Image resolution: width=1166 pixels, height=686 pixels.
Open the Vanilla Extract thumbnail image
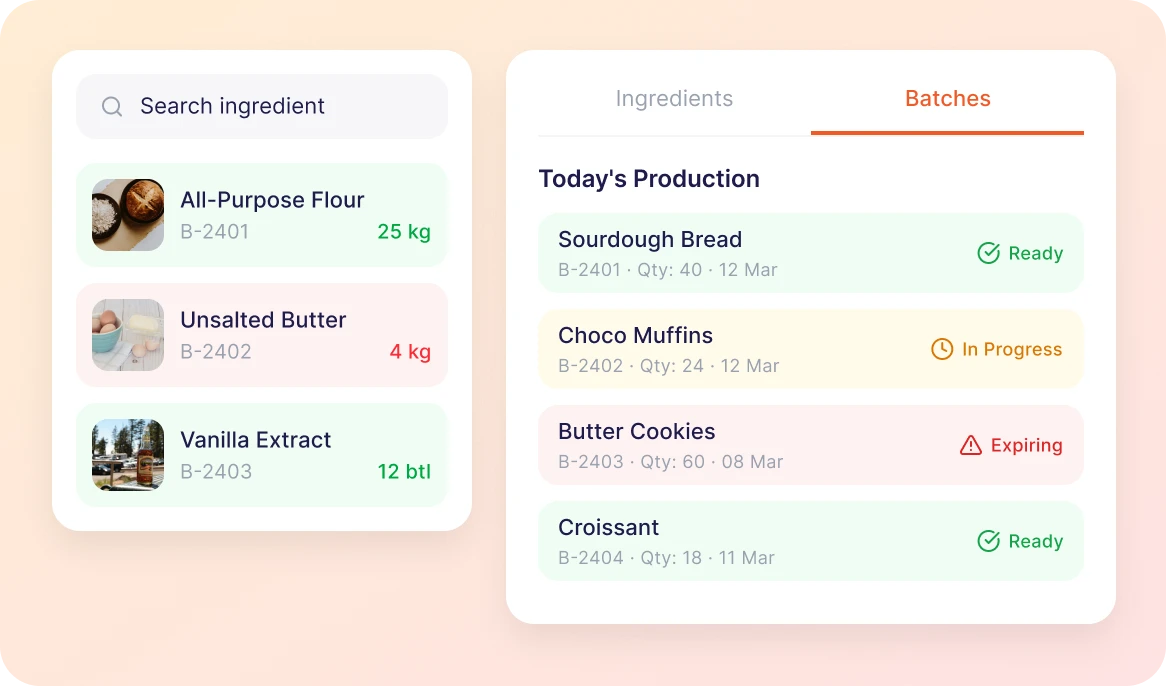point(128,455)
